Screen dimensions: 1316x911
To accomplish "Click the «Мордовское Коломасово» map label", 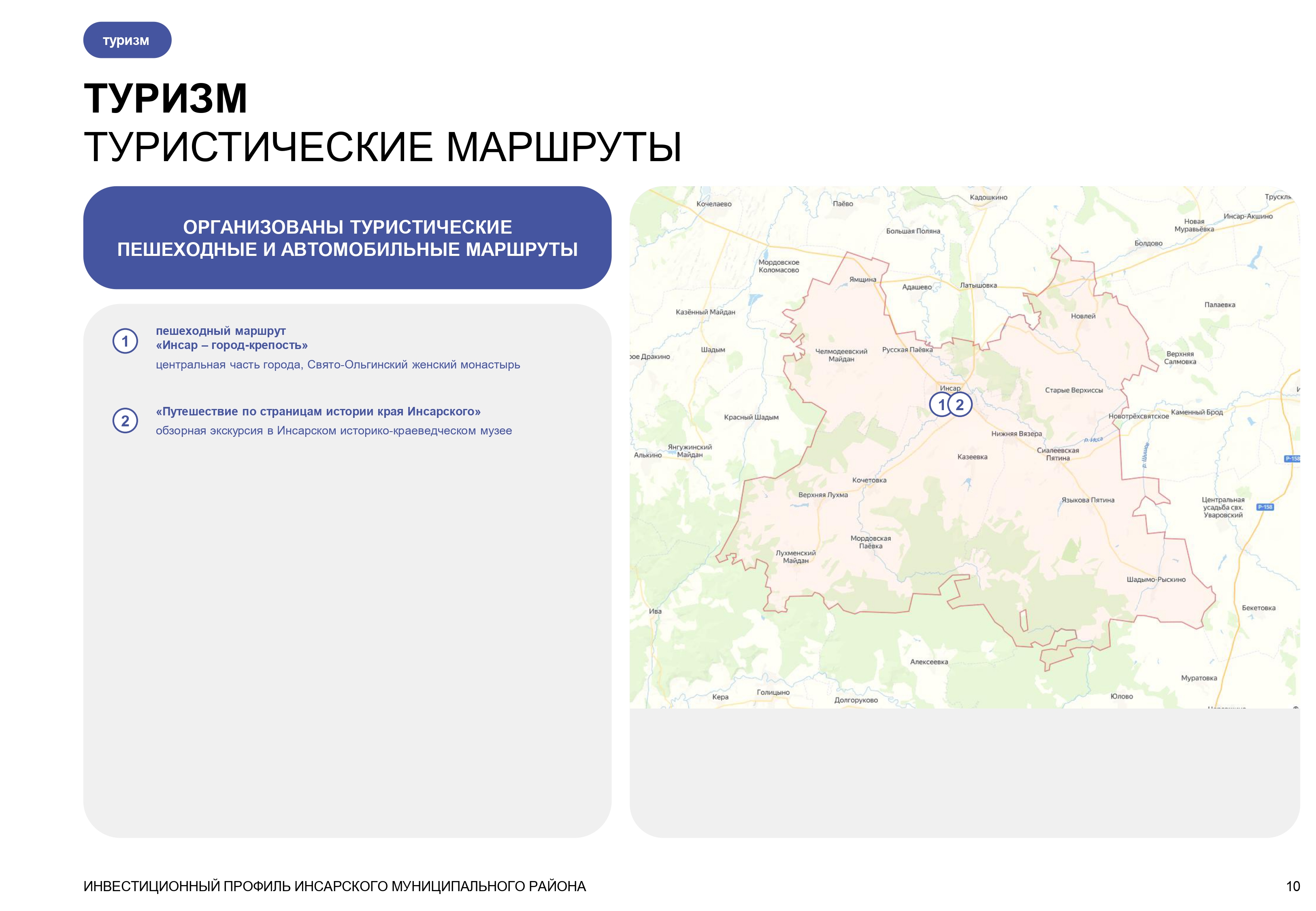I will 778,266.
